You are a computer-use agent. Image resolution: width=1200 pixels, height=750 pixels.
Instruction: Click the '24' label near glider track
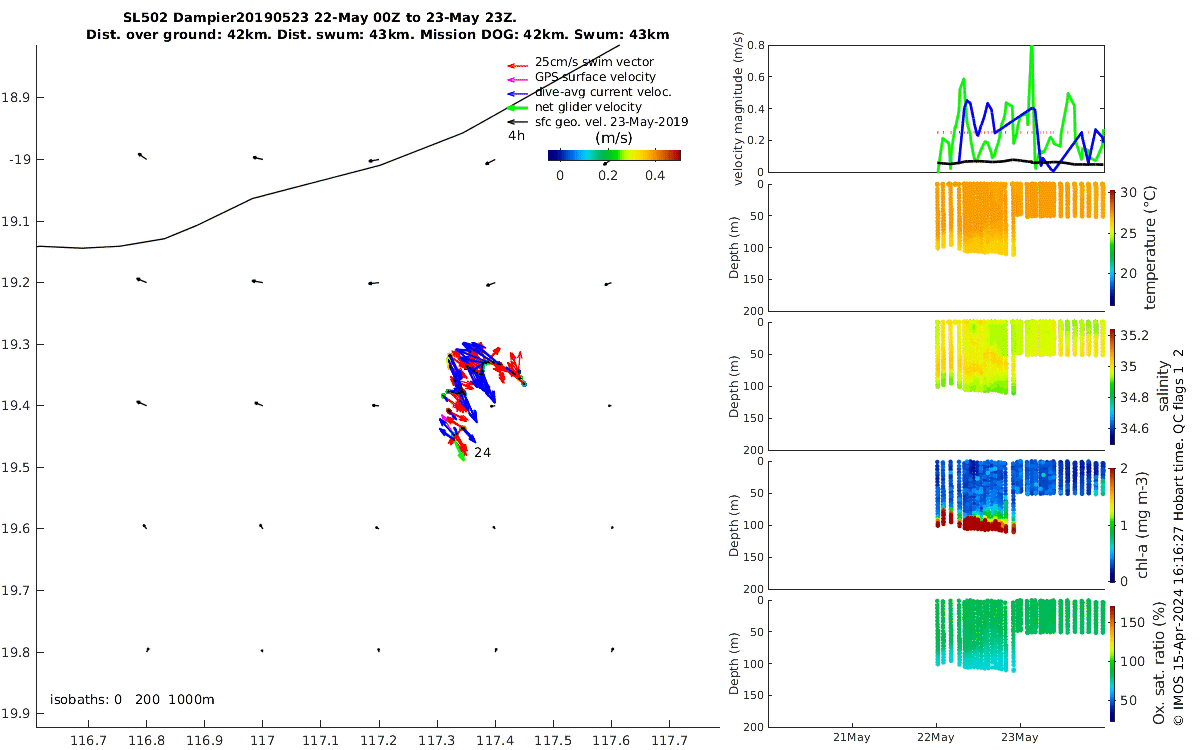pos(483,452)
